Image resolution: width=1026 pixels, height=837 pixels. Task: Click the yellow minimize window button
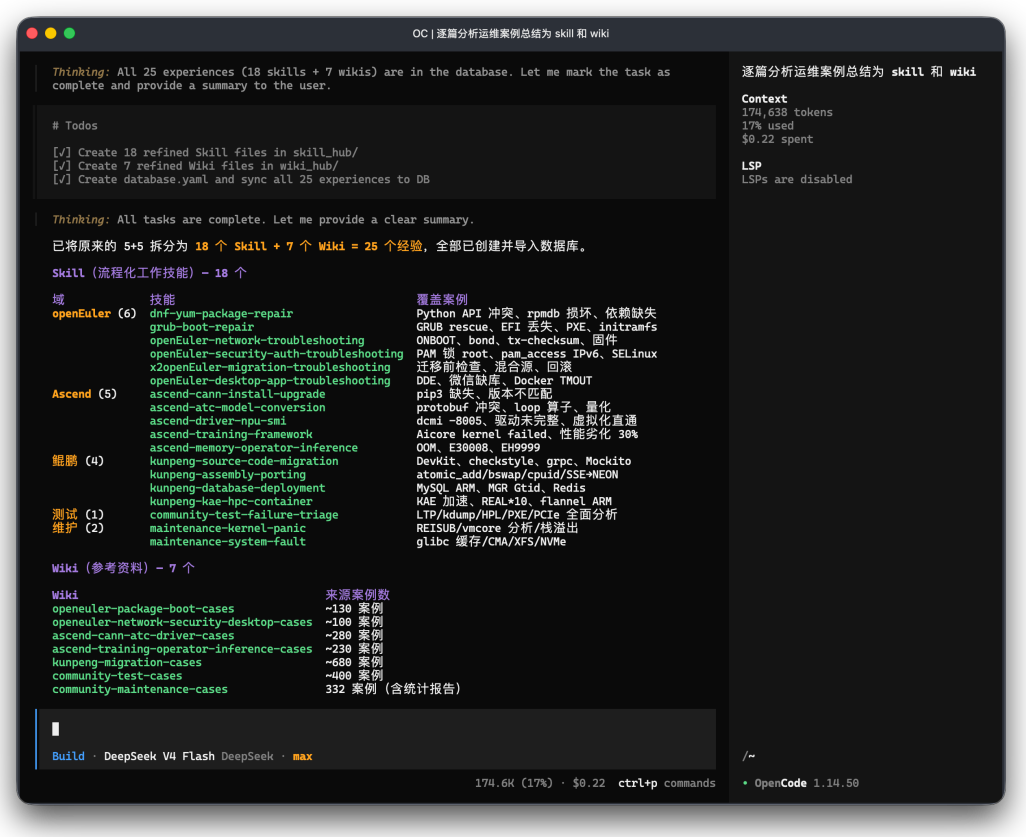(50, 33)
